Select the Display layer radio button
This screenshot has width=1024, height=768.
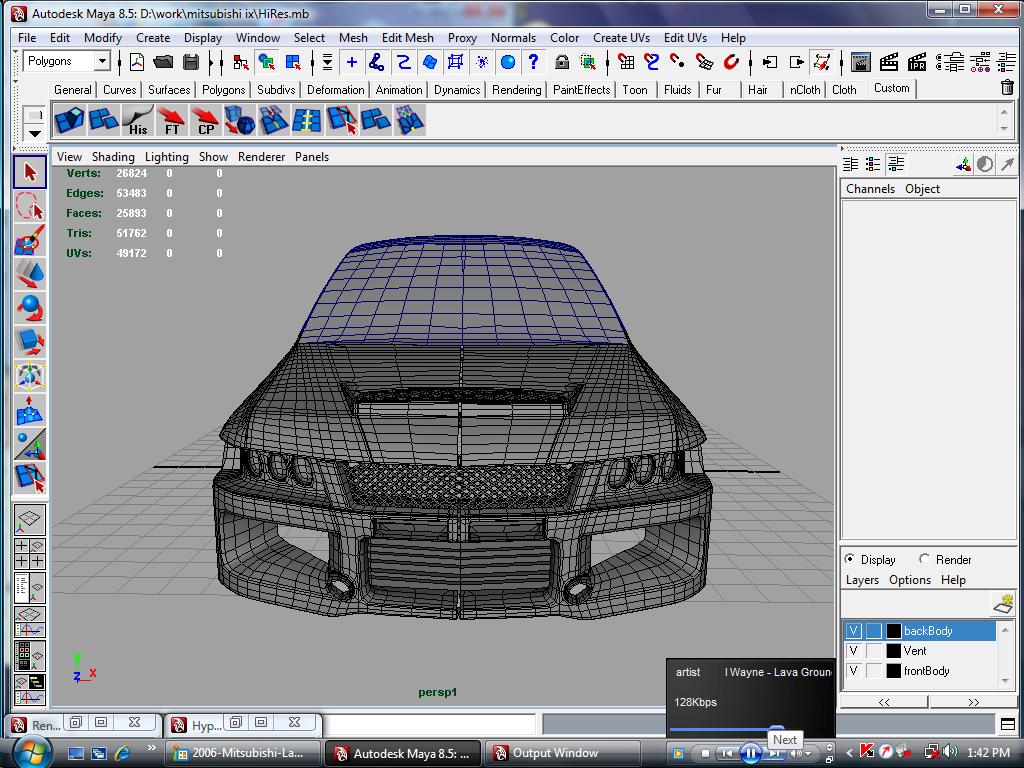coord(850,559)
